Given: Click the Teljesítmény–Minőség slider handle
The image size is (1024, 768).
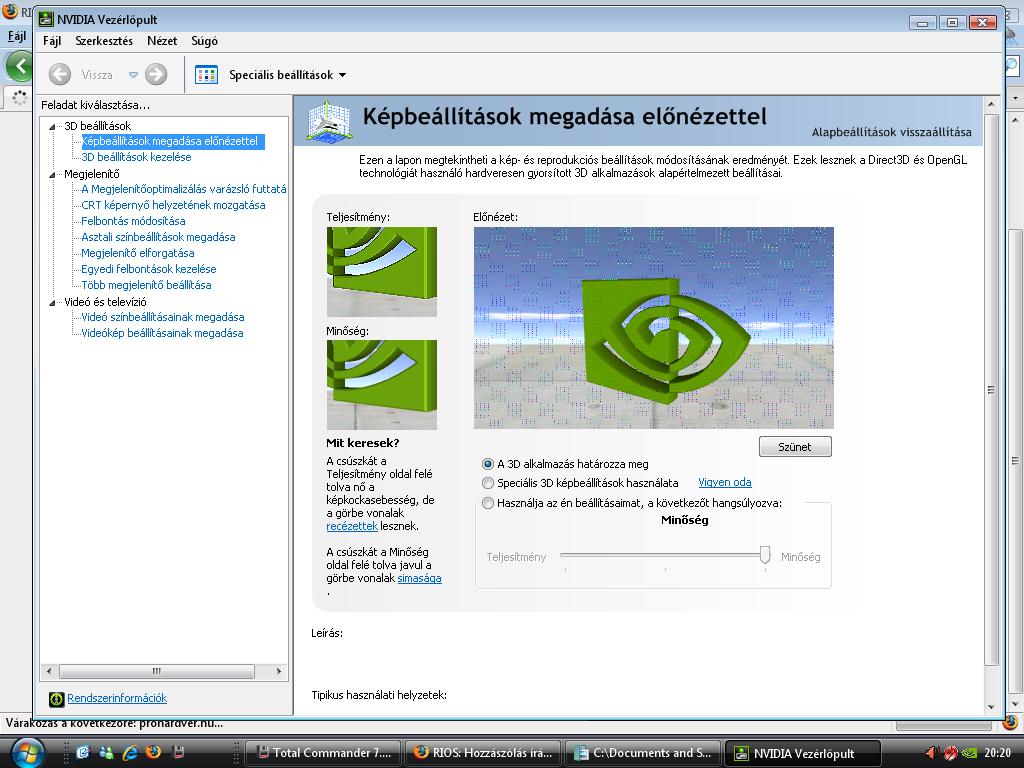Looking at the screenshot, I should [x=765, y=555].
